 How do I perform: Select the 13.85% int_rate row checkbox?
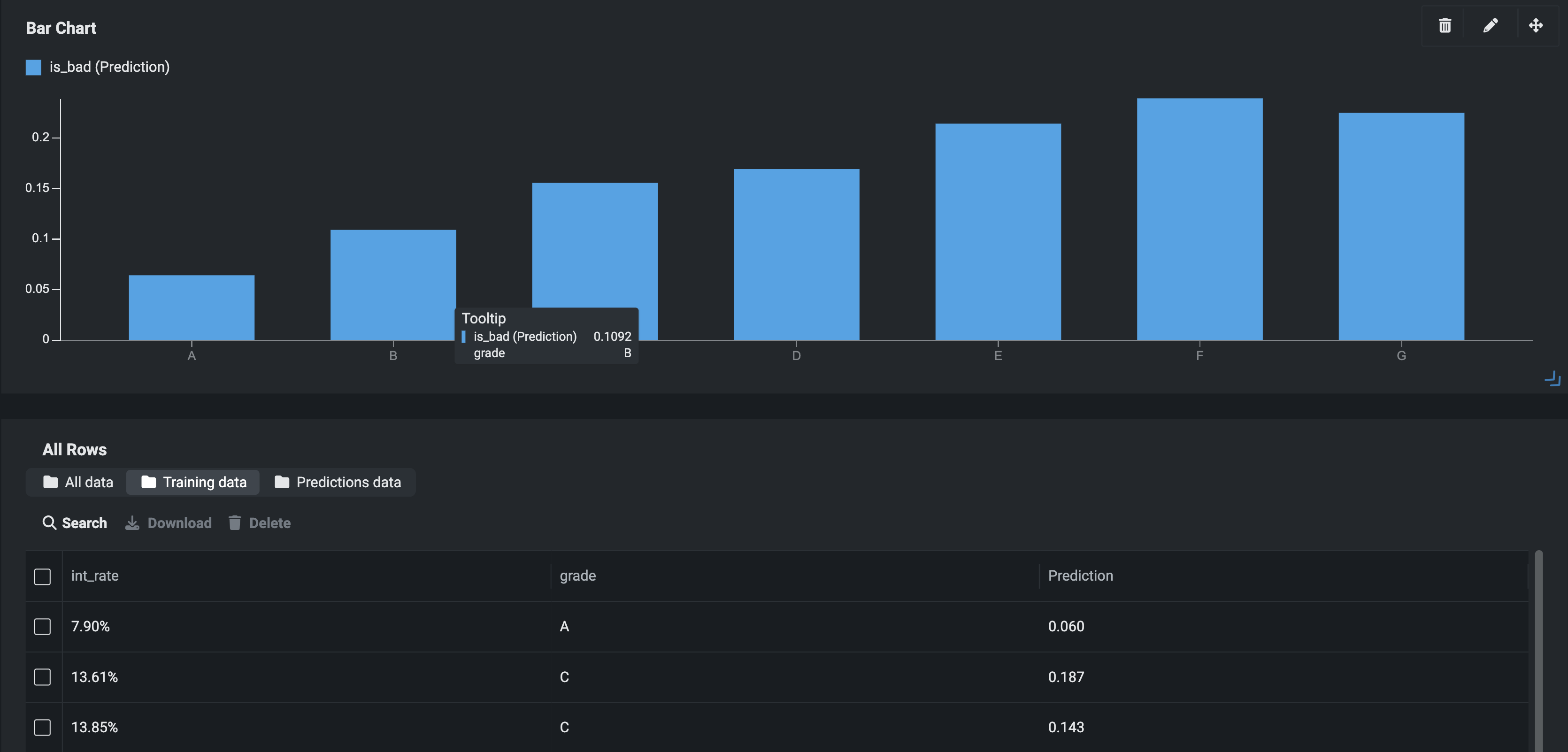(x=43, y=727)
